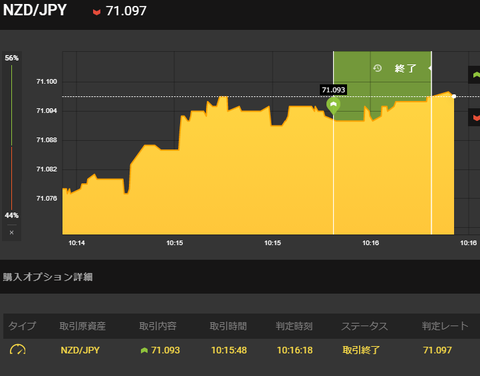
Task: Click the 71.097 judgment rate cell
Action: [x=437, y=350]
